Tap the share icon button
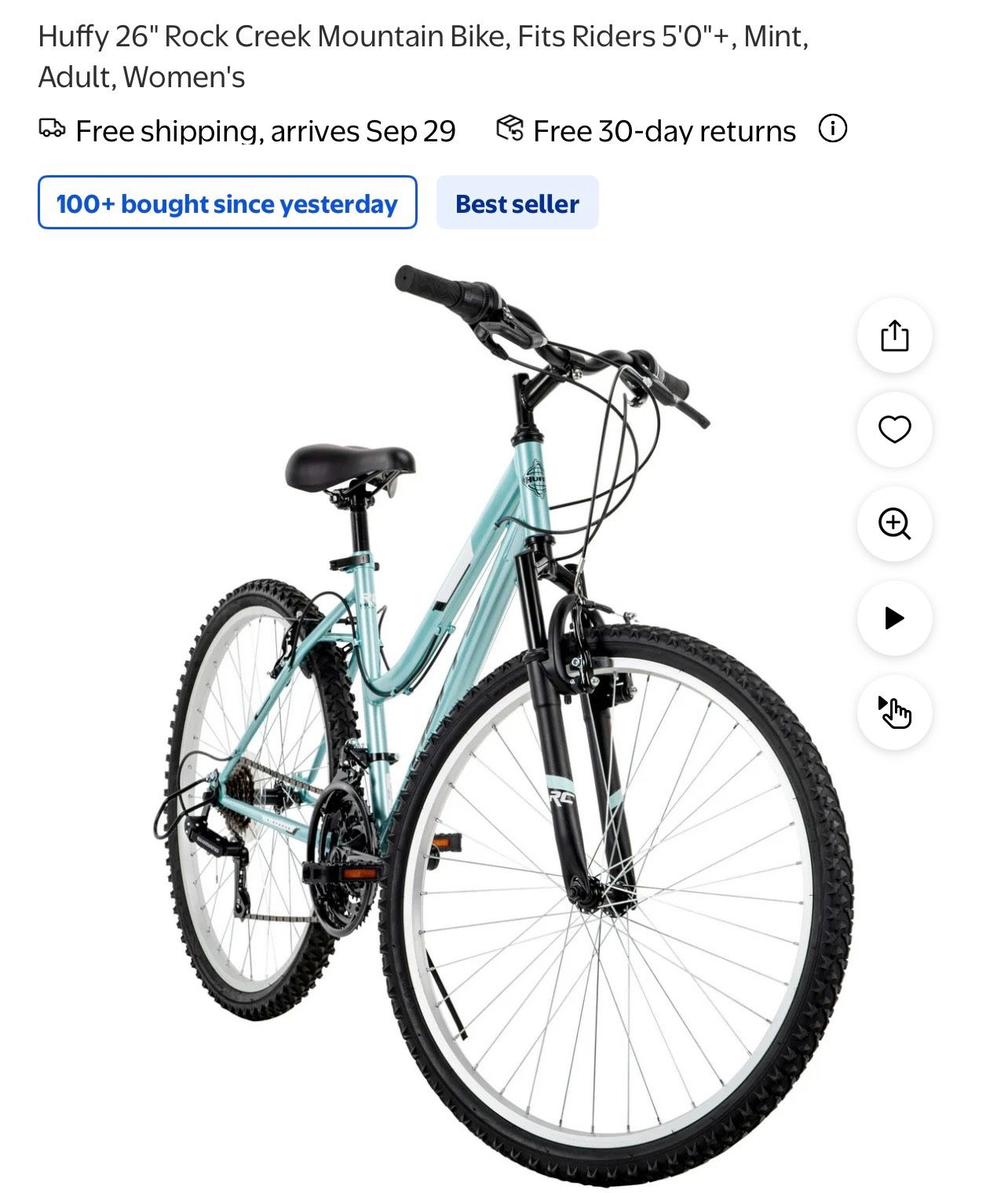 coord(894,335)
